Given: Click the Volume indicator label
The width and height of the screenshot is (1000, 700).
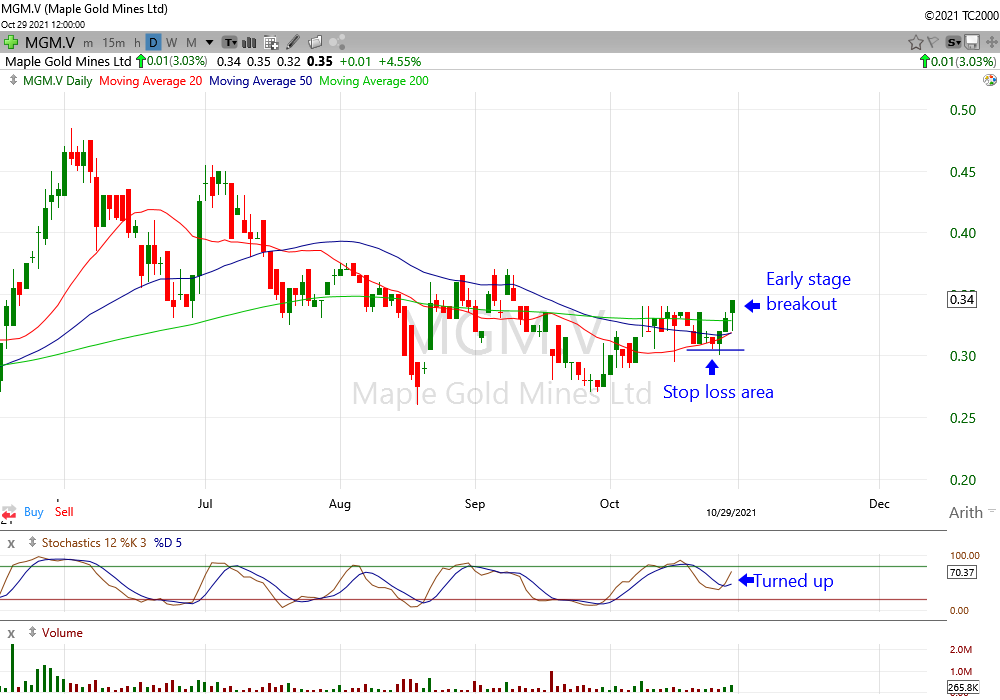Looking at the screenshot, I should [x=62, y=632].
